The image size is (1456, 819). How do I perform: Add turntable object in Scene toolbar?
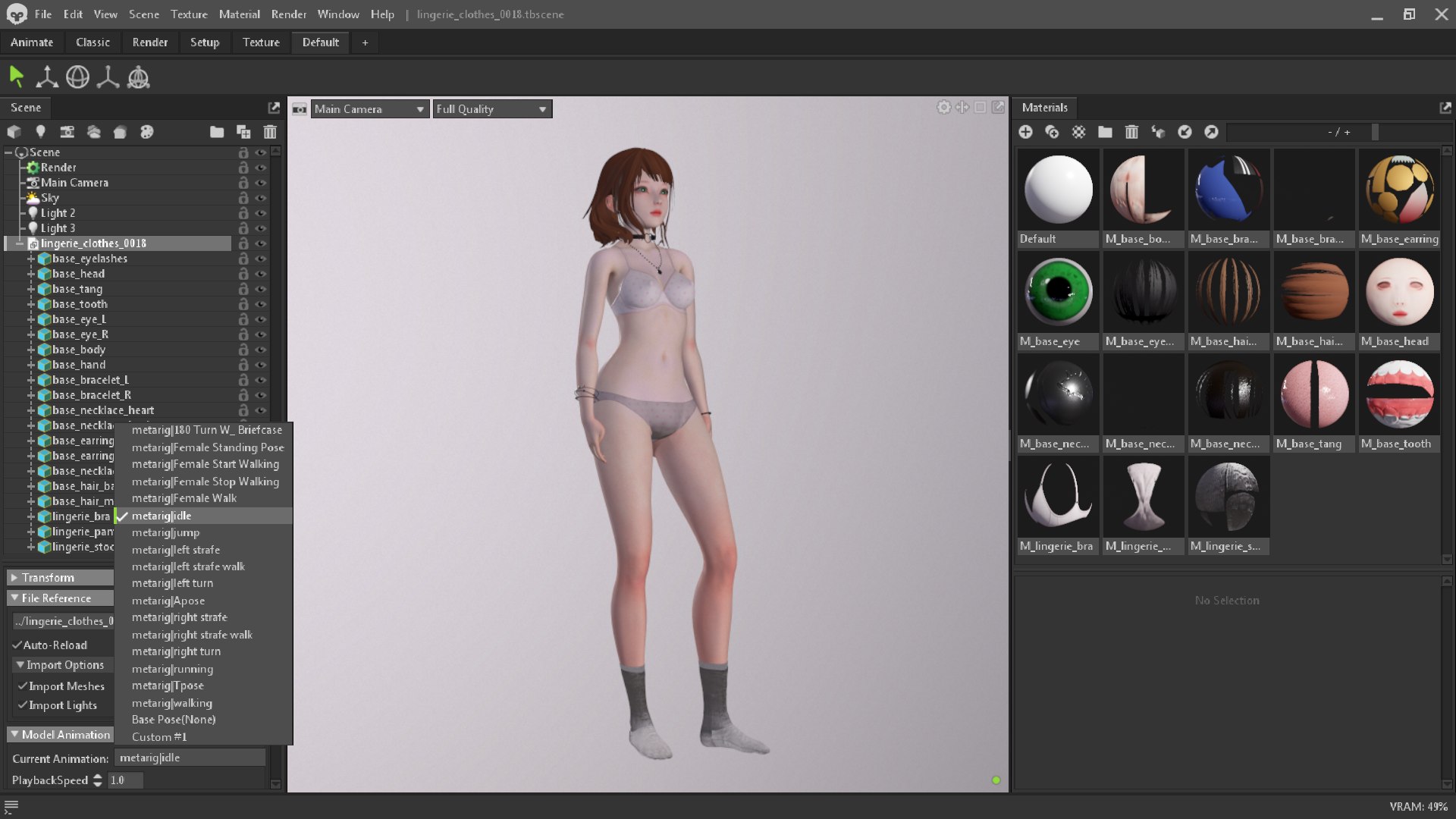coord(146,132)
